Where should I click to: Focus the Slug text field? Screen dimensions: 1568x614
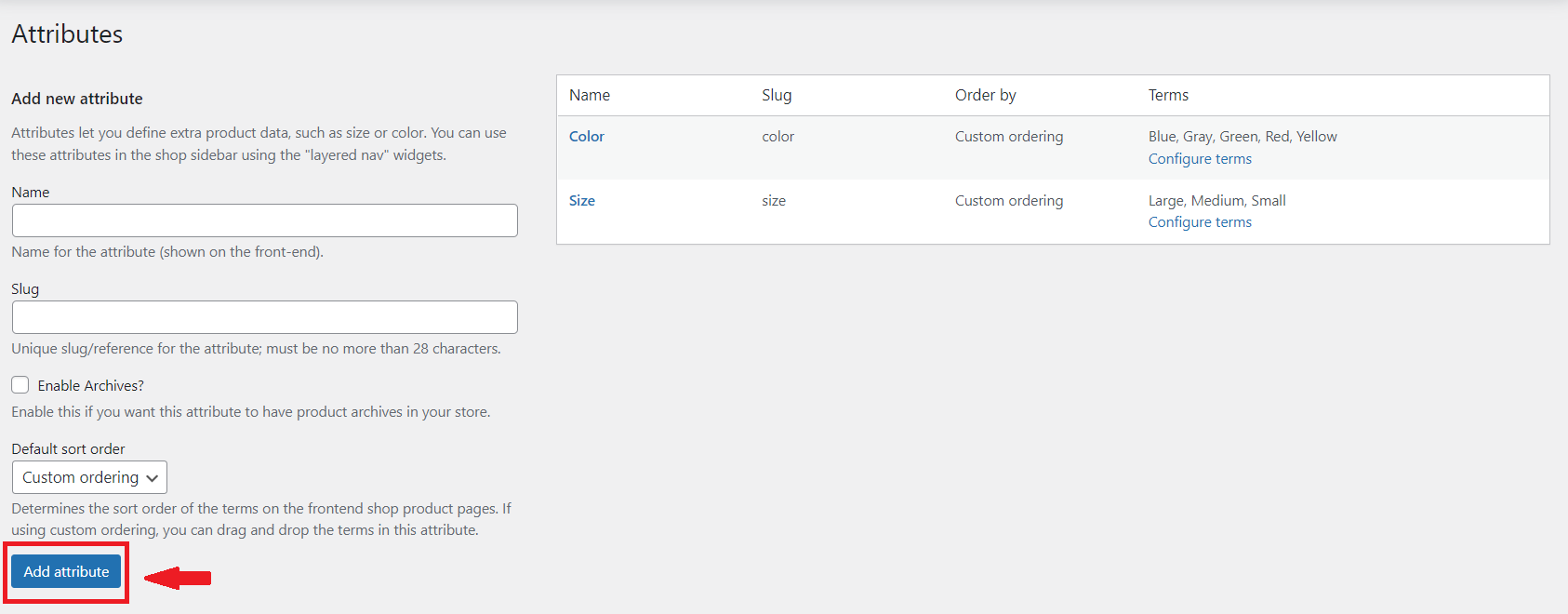pyautogui.click(x=264, y=317)
